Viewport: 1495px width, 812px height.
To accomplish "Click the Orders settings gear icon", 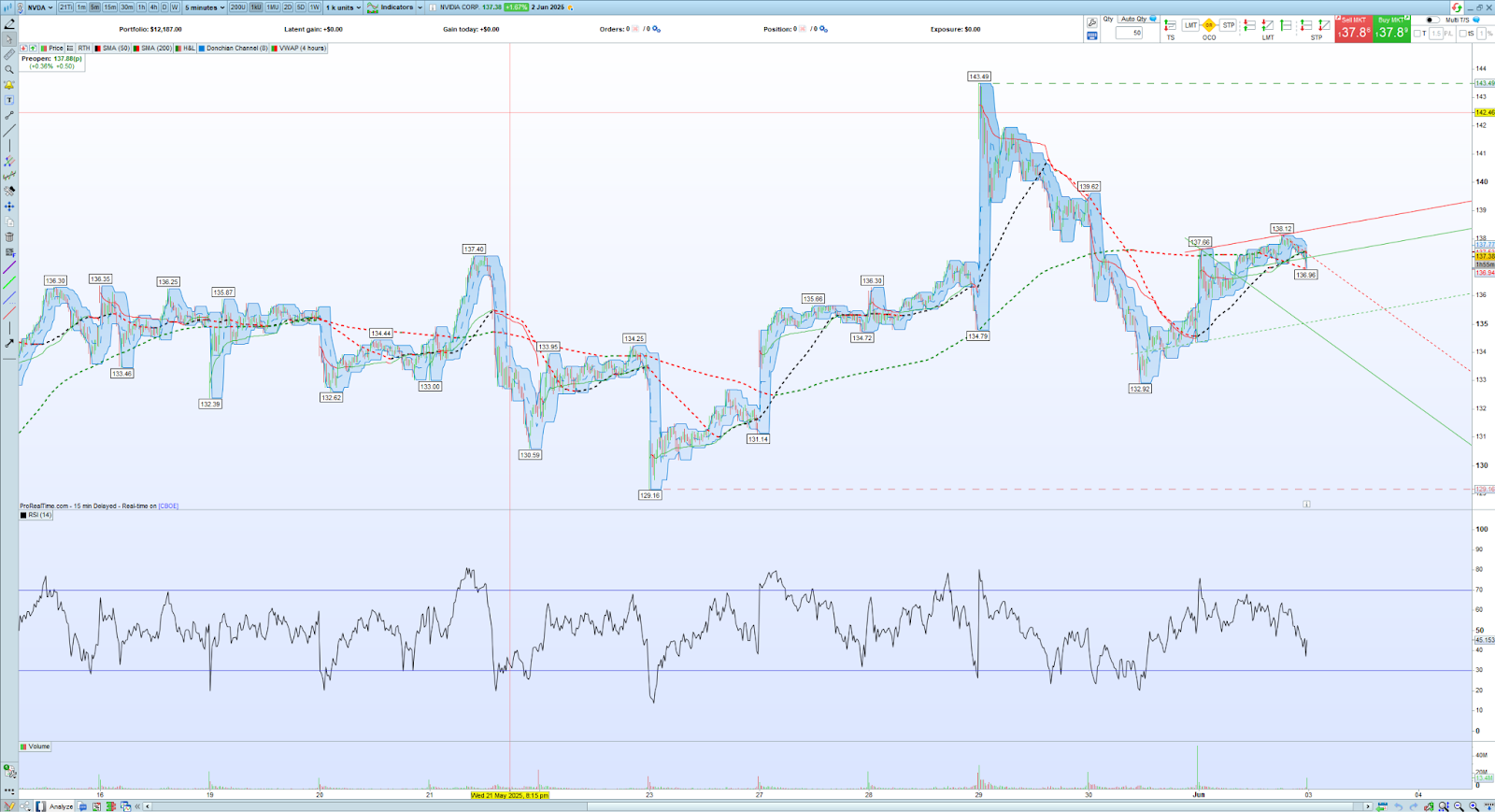I will click(x=657, y=29).
